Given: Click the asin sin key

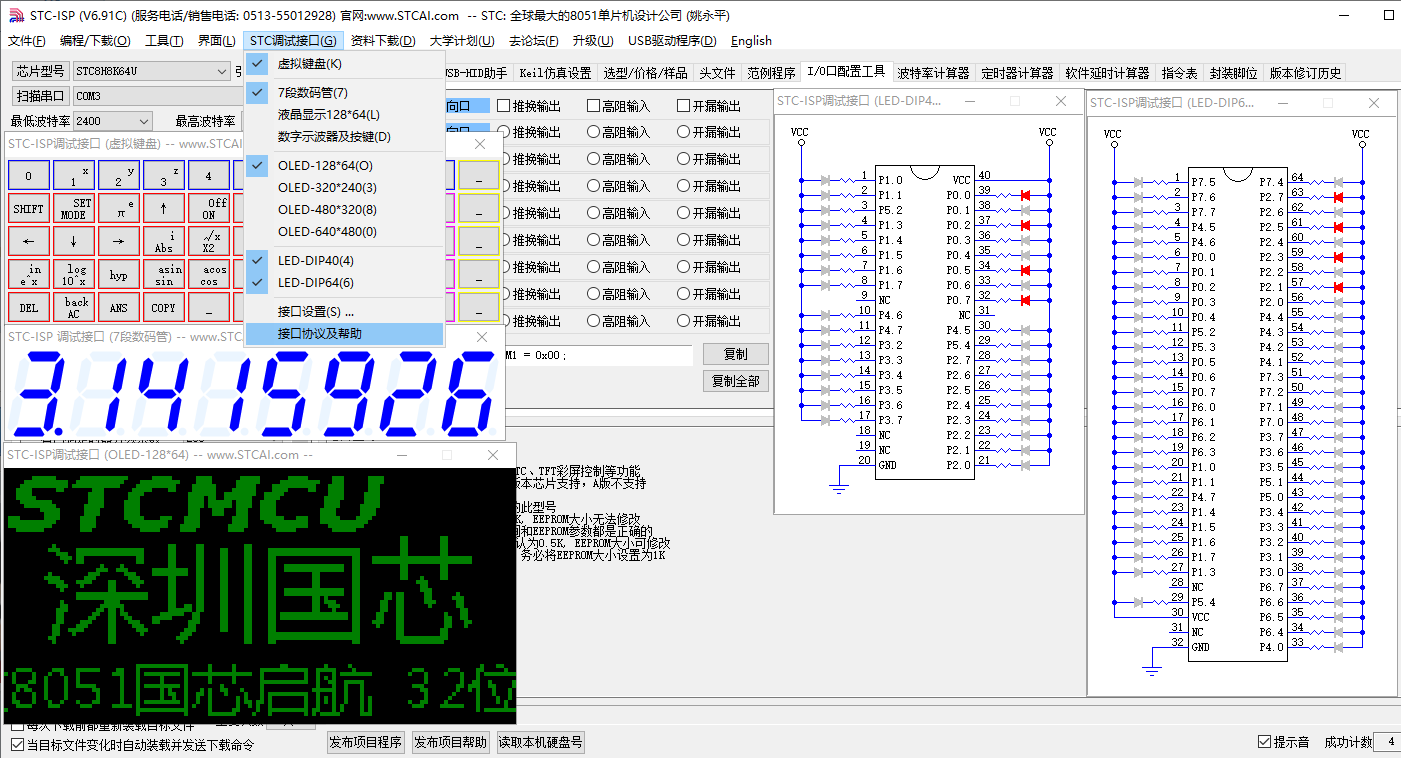Looking at the screenshot, I should click(163, 274).
